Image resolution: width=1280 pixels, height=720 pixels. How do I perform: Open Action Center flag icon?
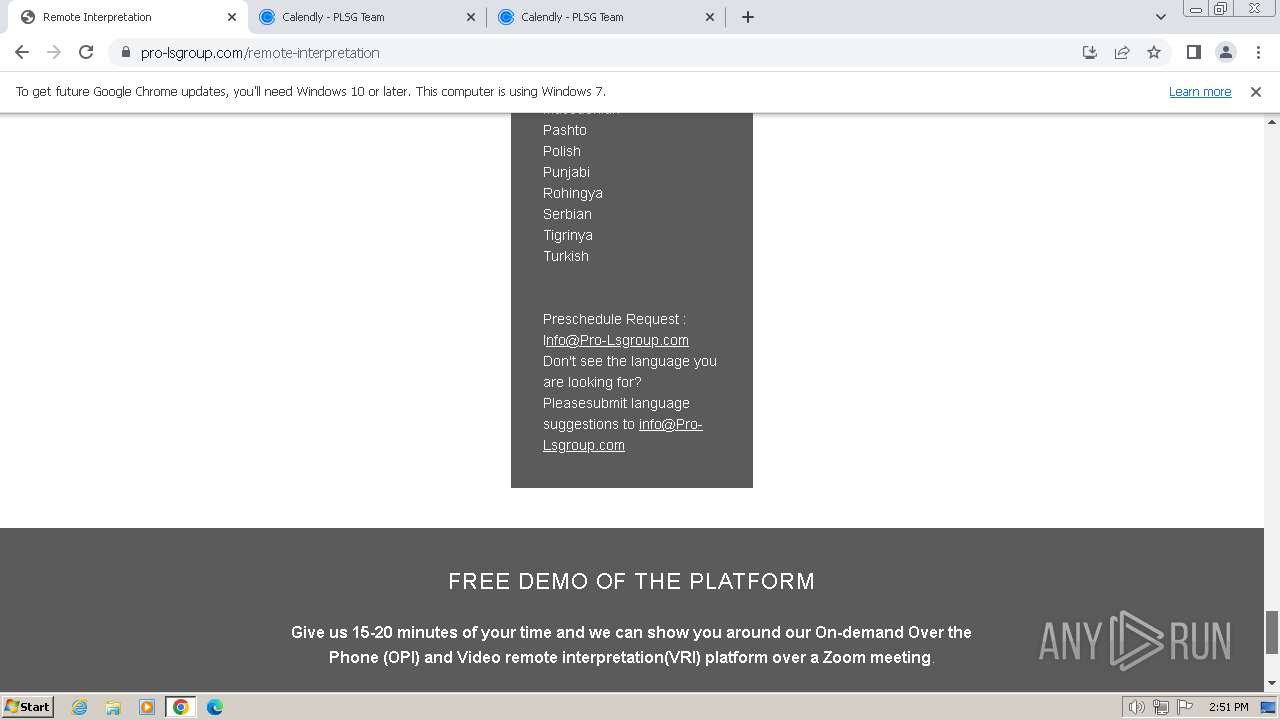click(x=1185, y=707)
